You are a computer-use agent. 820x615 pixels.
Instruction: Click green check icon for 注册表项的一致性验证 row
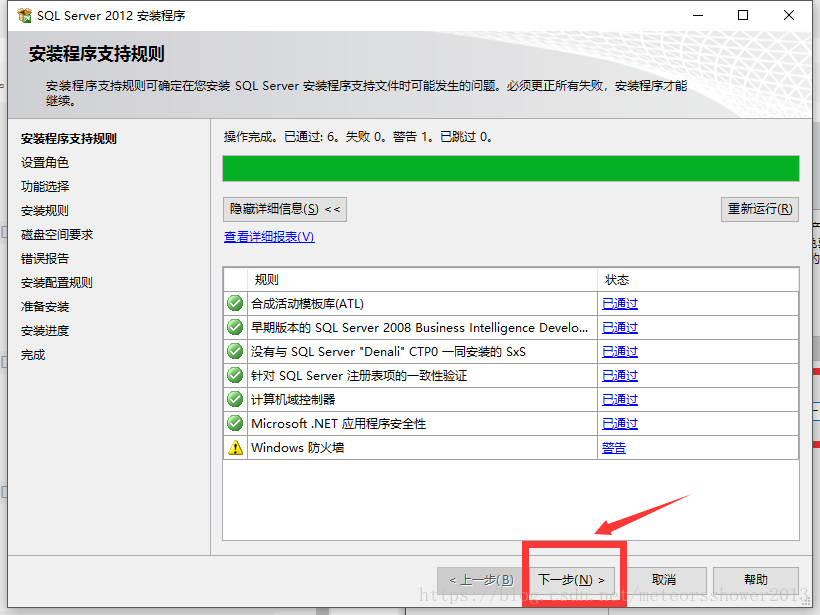point(235,375)
